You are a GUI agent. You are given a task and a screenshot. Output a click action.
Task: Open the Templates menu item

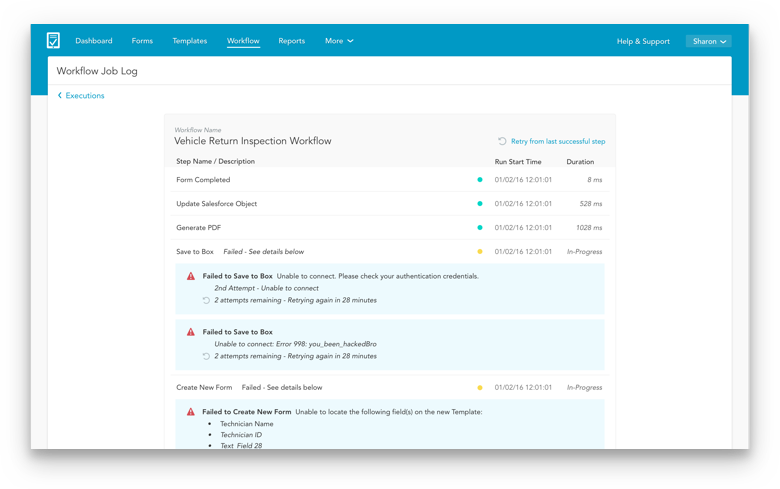190,41
